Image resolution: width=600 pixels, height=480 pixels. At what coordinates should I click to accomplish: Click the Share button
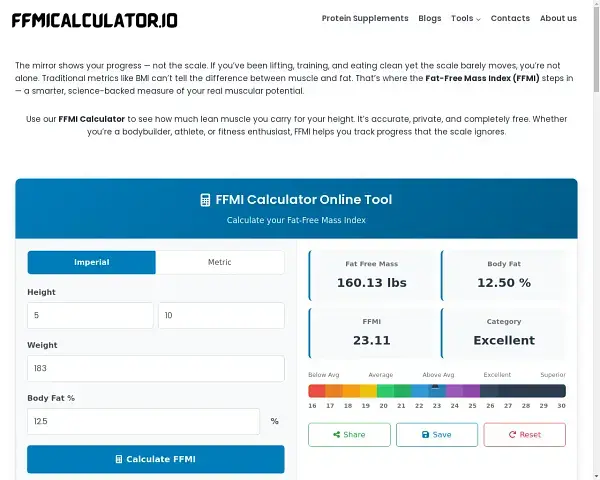[x=348, y=435]
